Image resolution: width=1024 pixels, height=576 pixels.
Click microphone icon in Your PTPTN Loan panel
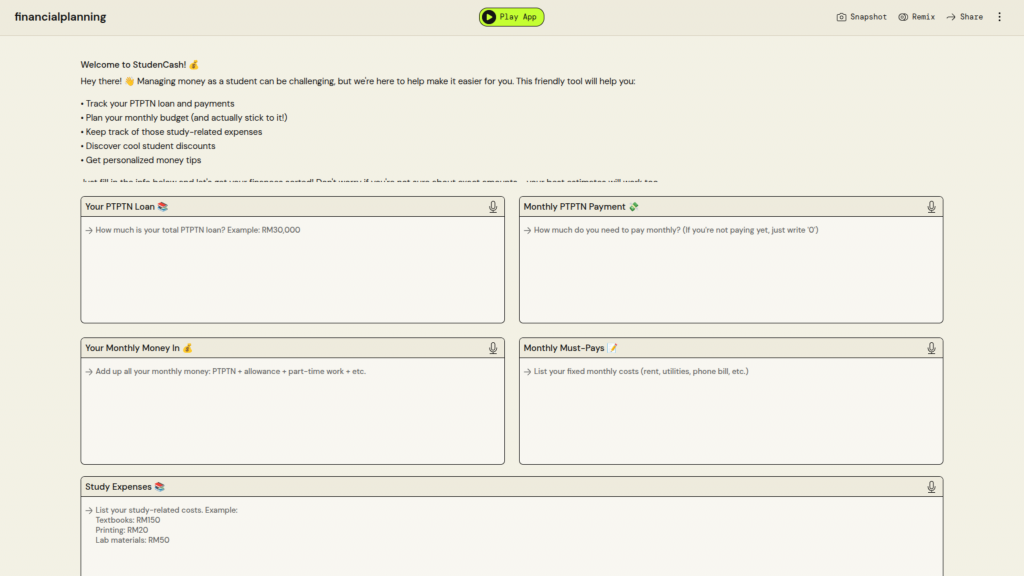493,207
